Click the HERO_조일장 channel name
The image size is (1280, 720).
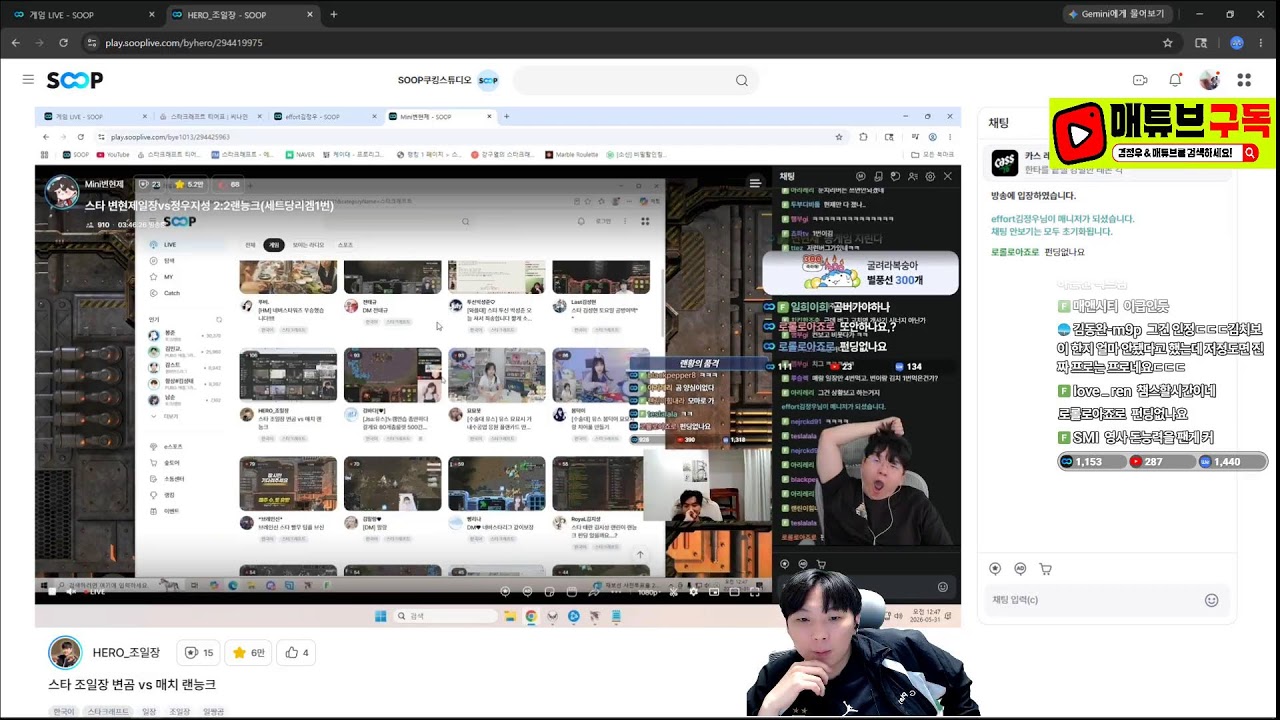[x=126, y=653]
